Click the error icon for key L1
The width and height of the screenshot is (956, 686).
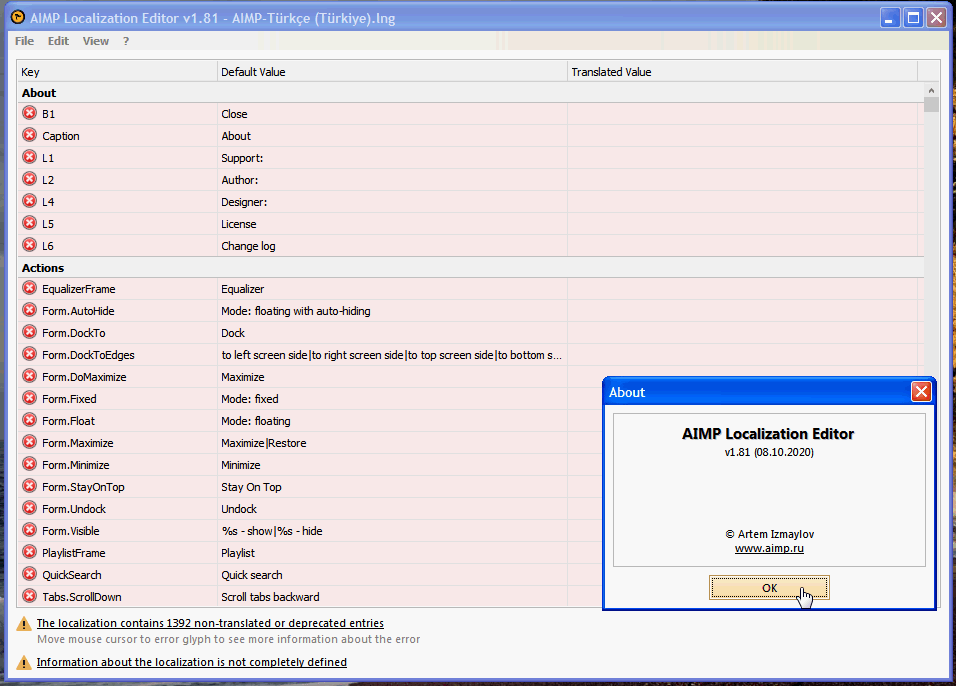(x=29, y=157)
